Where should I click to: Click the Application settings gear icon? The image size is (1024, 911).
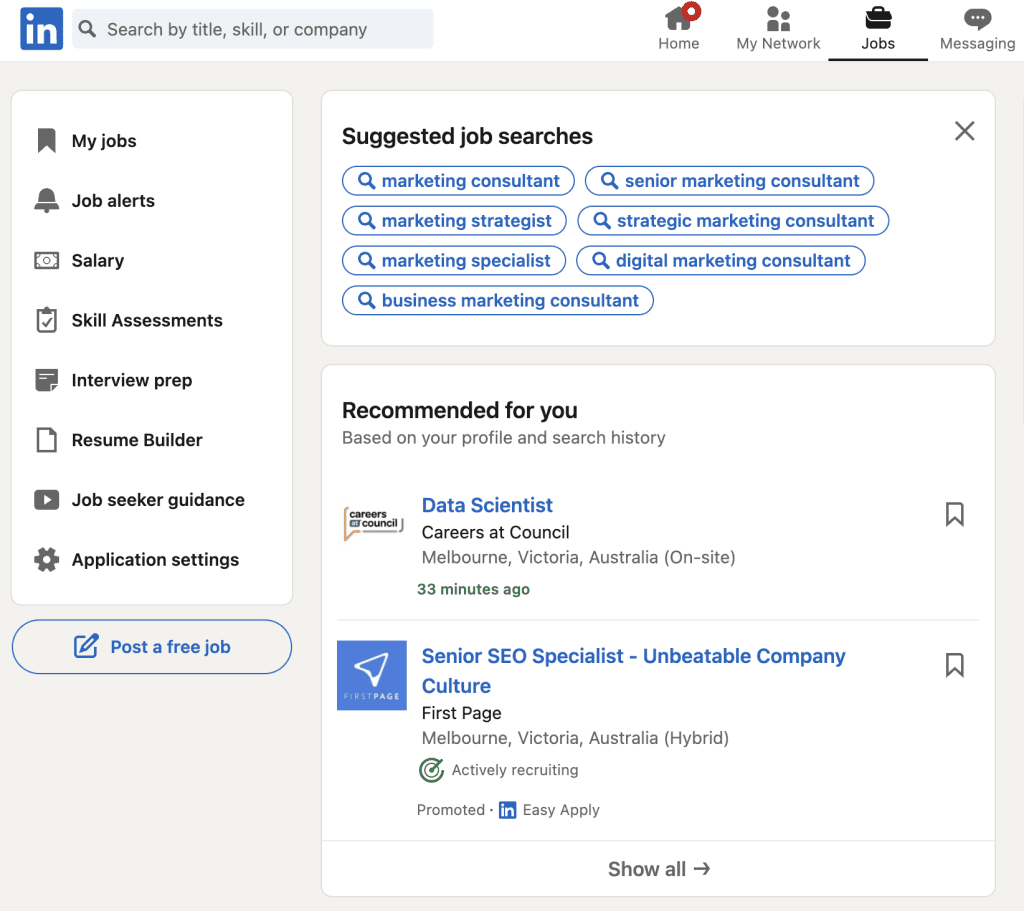pyautogui.click(x=46, y=560)
